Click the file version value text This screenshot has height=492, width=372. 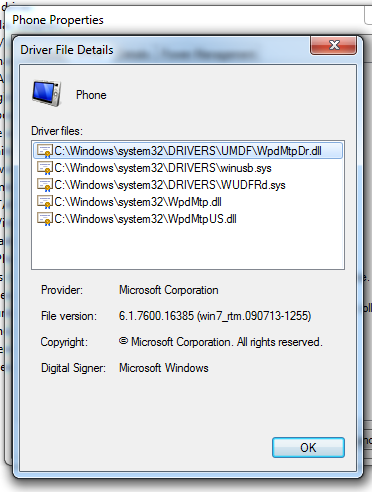point(215,316)
